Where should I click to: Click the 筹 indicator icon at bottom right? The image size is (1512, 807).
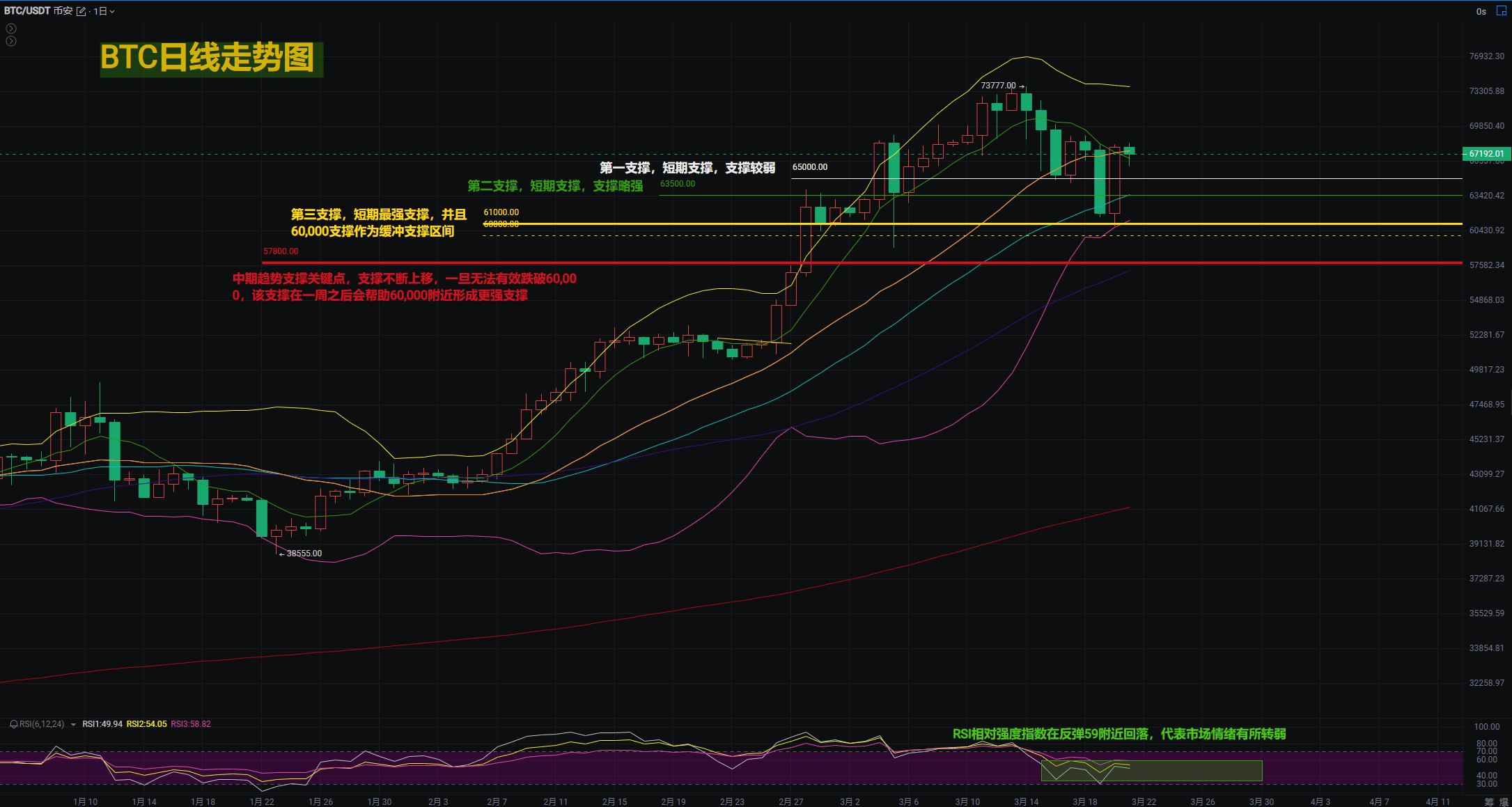click(x=1488, y=801)
